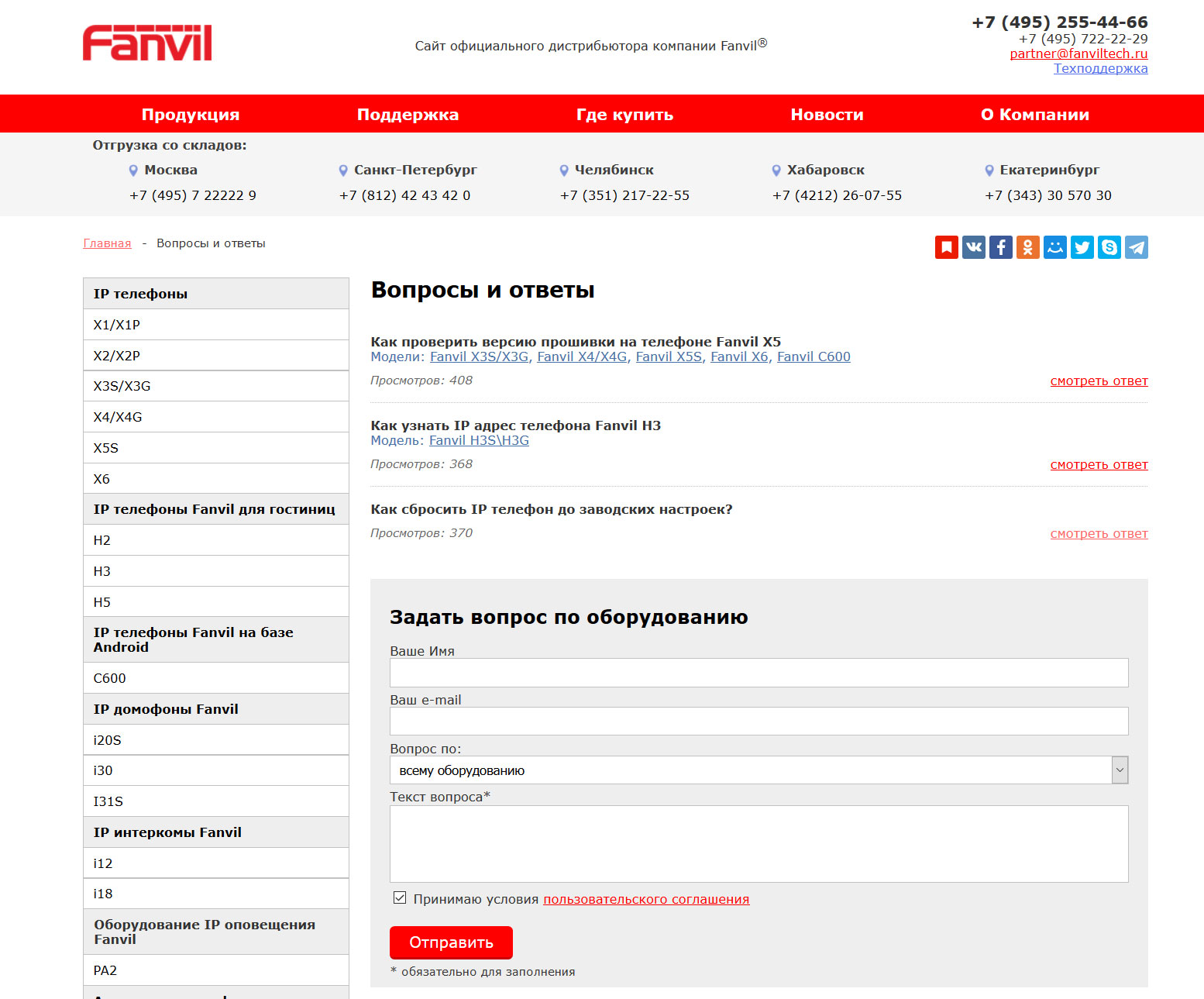Open the Fanvil C600 model link
This screenshot has width=1204, height=999.
[x=814, y=357]
